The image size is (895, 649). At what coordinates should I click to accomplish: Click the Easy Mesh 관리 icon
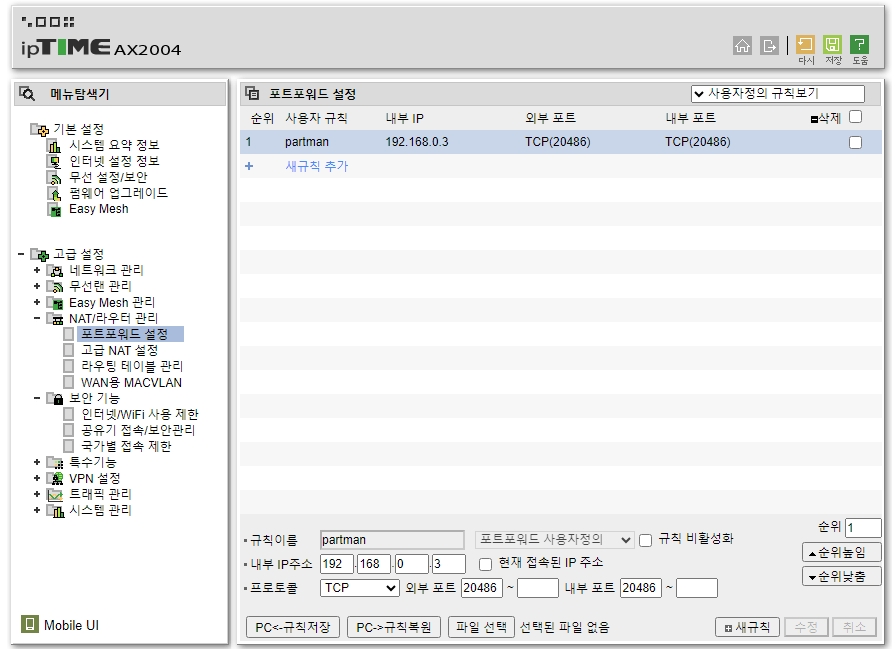(x=55, y=303)
